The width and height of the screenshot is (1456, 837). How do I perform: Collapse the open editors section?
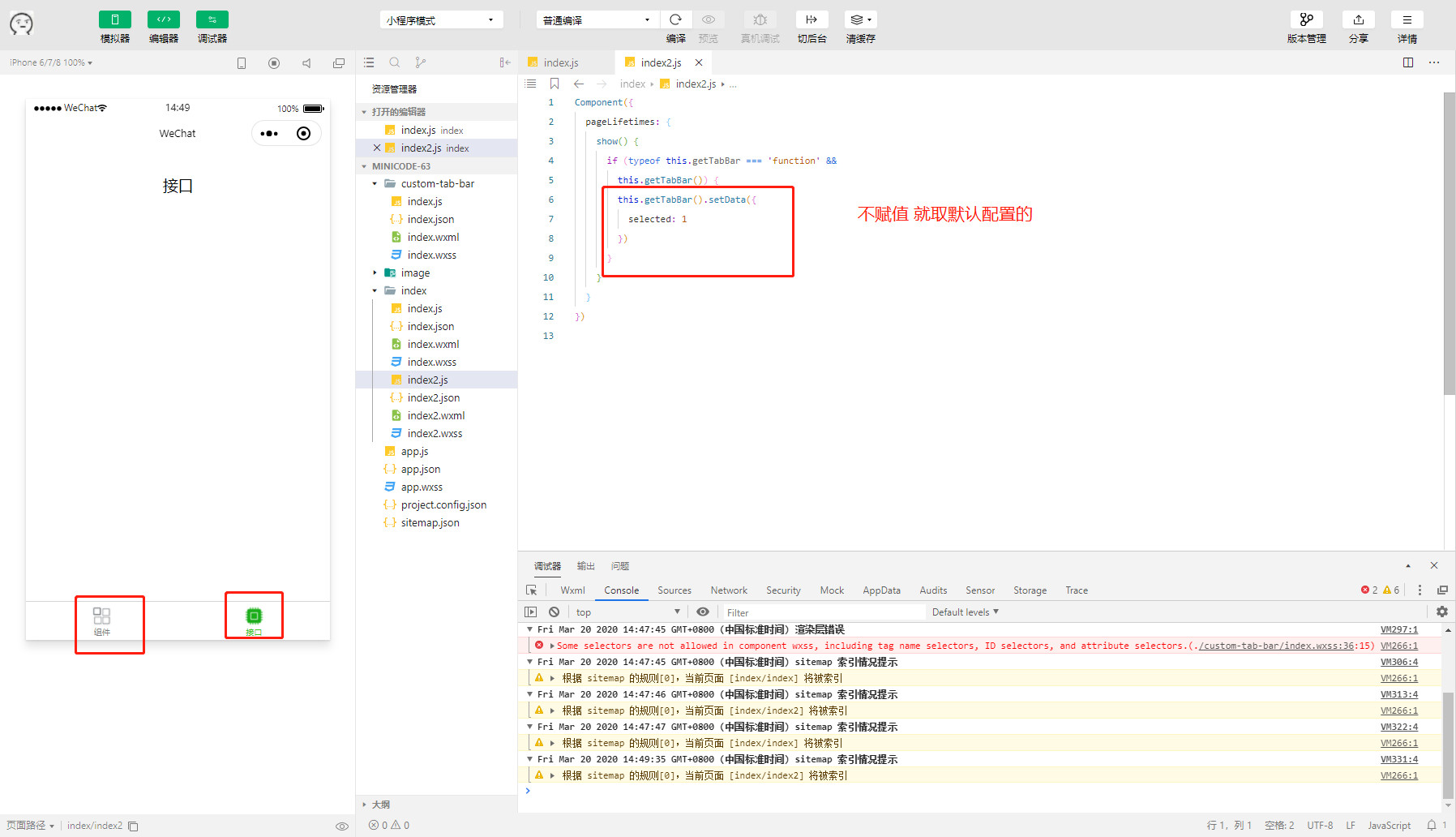[364, 112]
